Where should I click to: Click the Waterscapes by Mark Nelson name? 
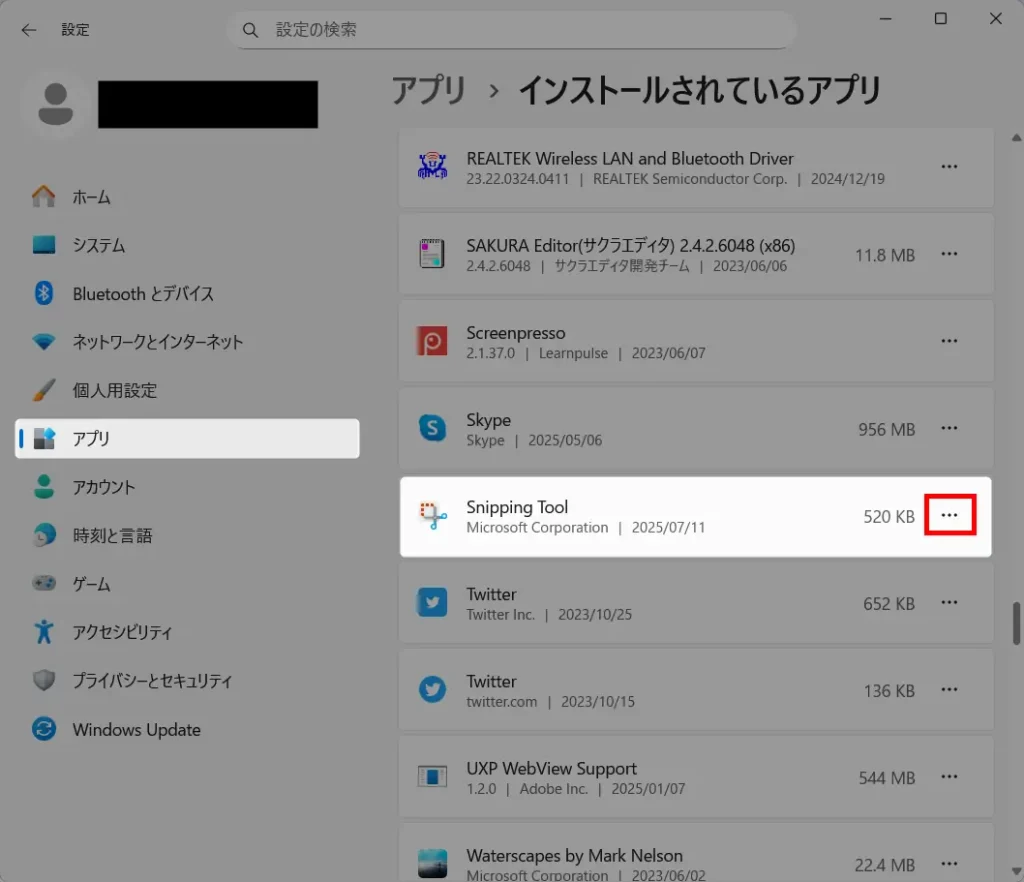coord(574,855)
